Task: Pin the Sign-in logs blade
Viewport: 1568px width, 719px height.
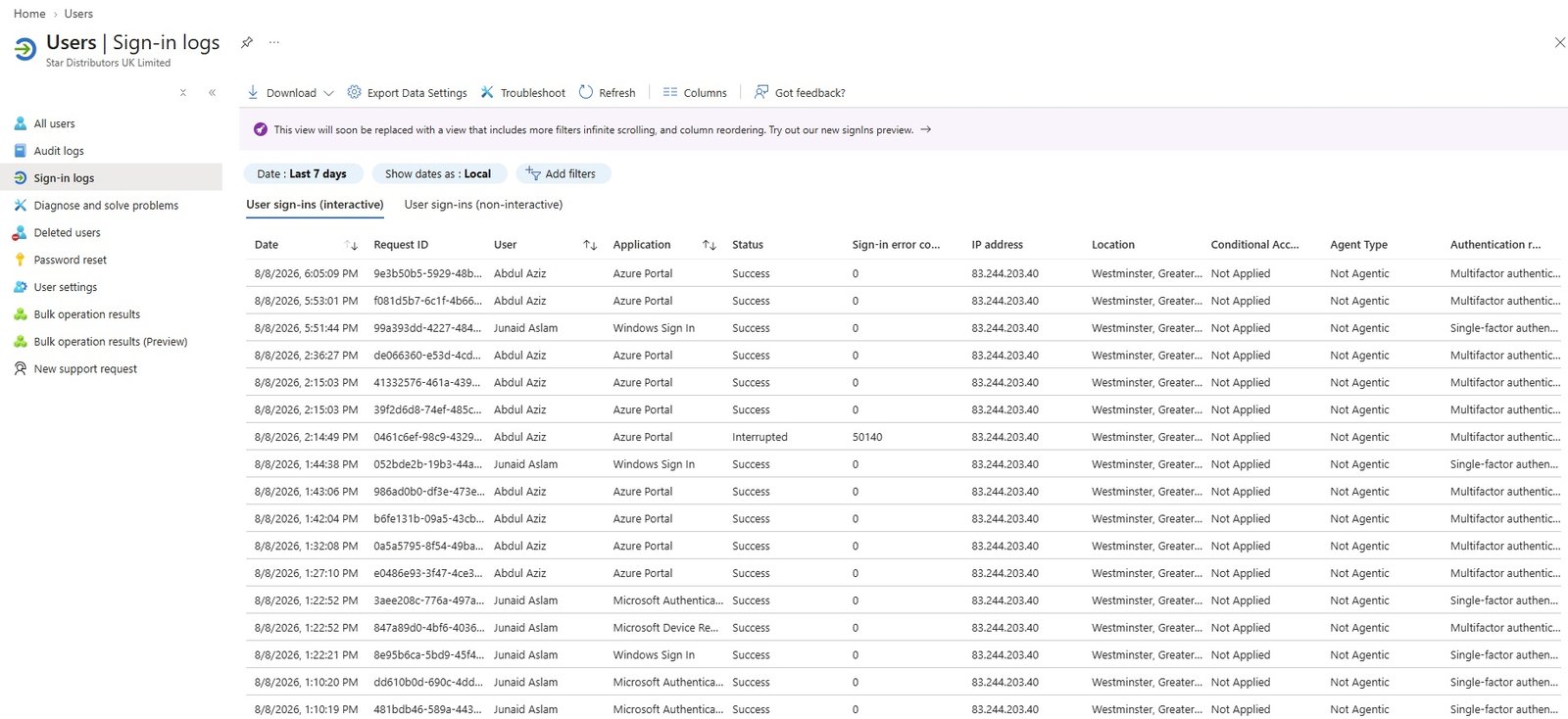Action: tap(247, 42)
